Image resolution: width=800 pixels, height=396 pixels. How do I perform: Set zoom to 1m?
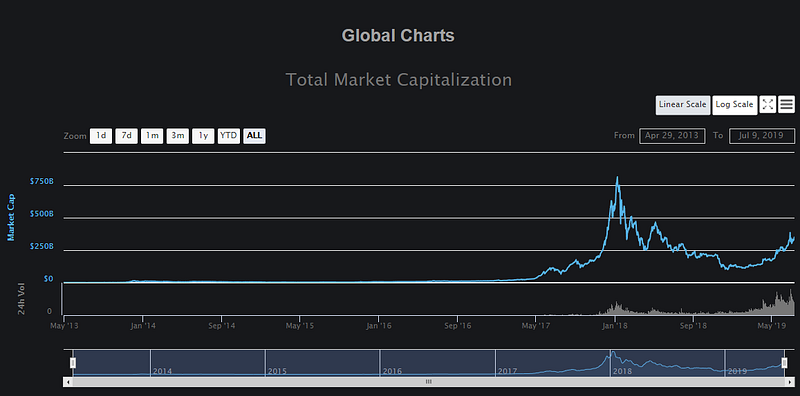(152, 136)
